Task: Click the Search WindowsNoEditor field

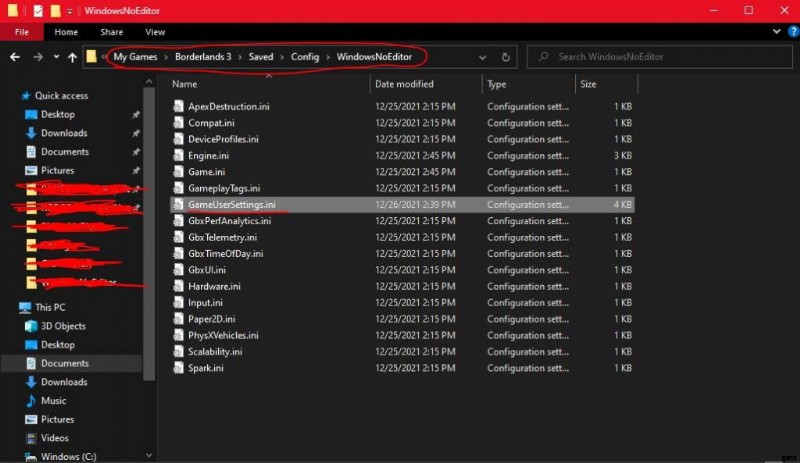Action: (x=660, y=57)
